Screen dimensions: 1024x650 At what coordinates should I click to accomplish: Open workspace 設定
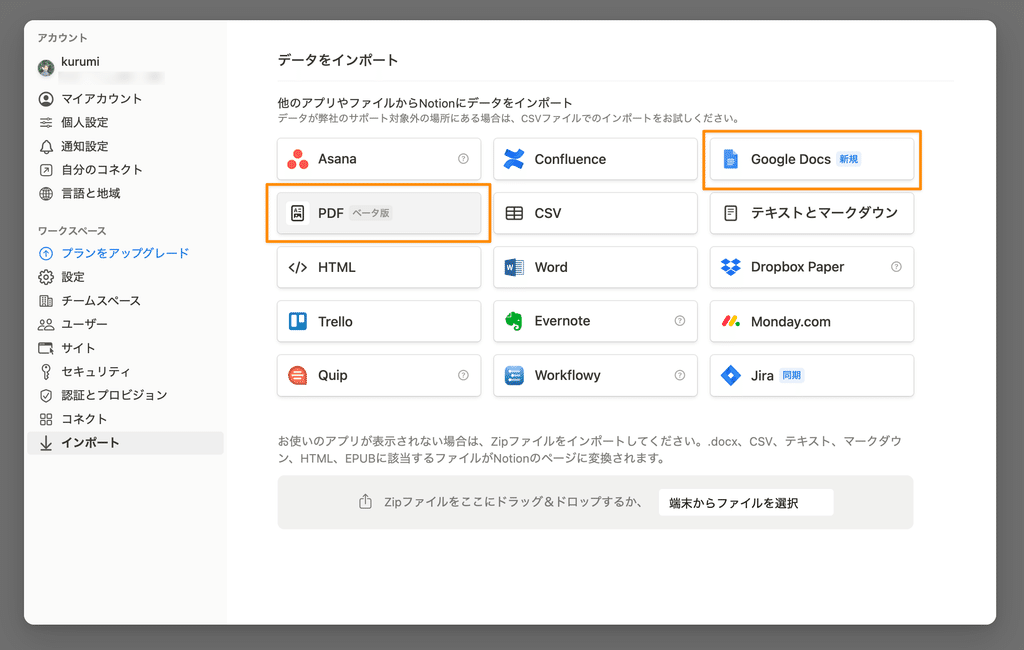[x=125, y=277]
